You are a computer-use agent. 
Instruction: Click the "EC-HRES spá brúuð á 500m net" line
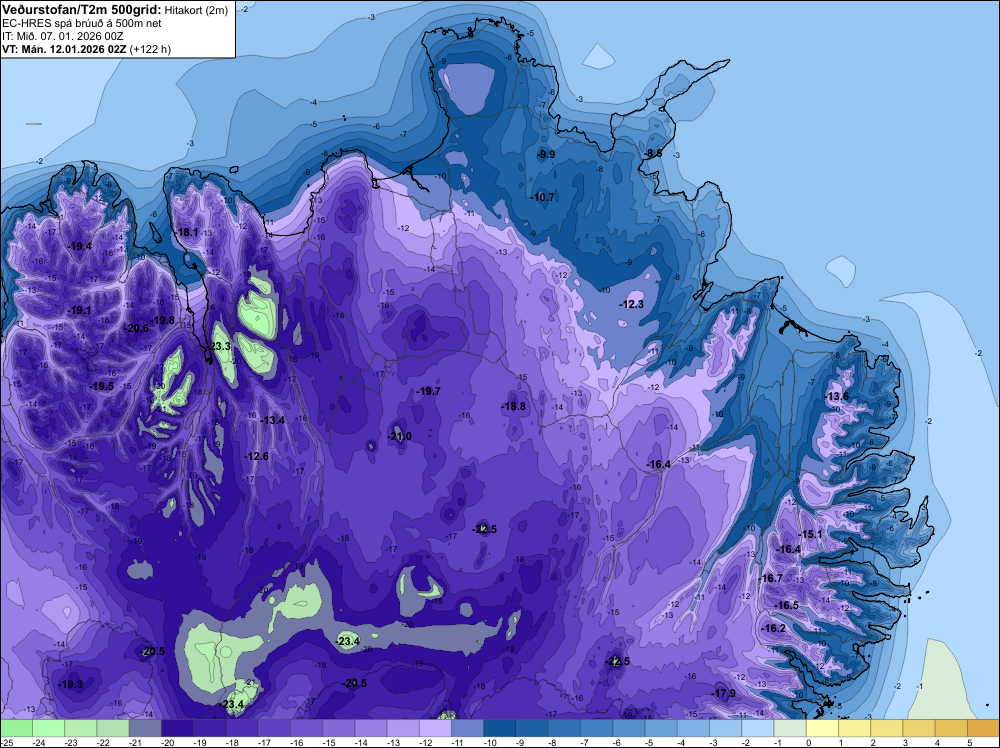tap(82, 23)
